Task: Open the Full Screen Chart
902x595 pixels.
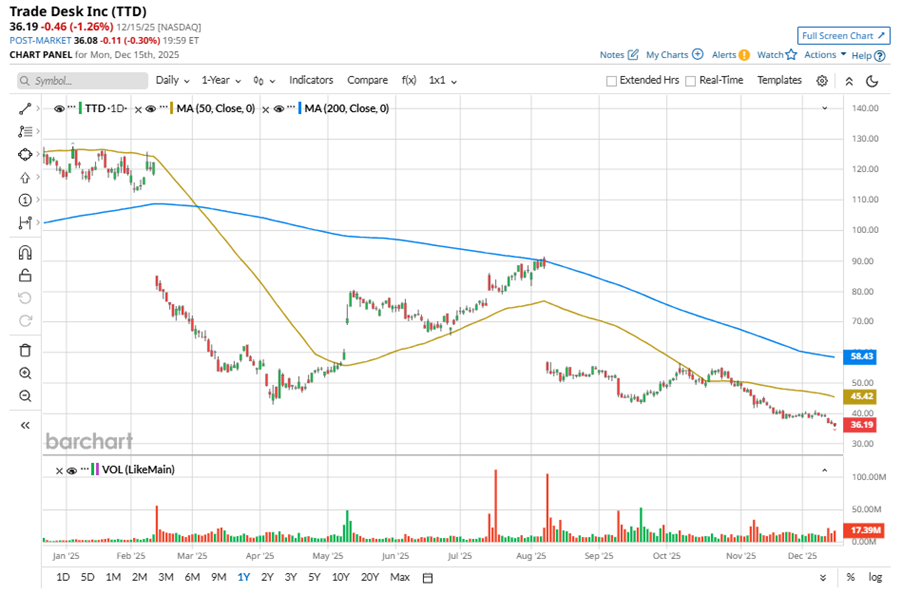Action: point(843,36)
